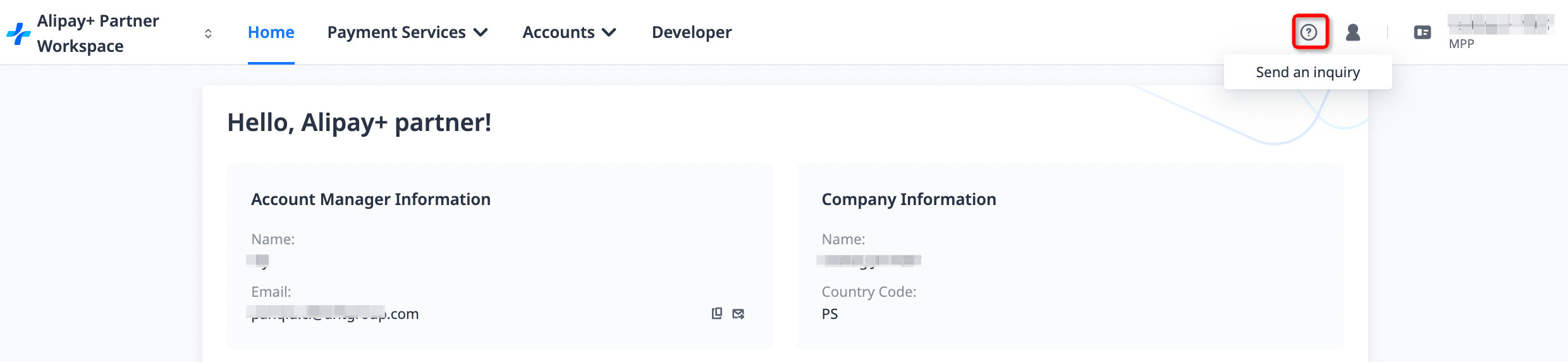Click the Company Information heading
The image size is (1568, 362).
pyautogui.click(x=909, y=199)
